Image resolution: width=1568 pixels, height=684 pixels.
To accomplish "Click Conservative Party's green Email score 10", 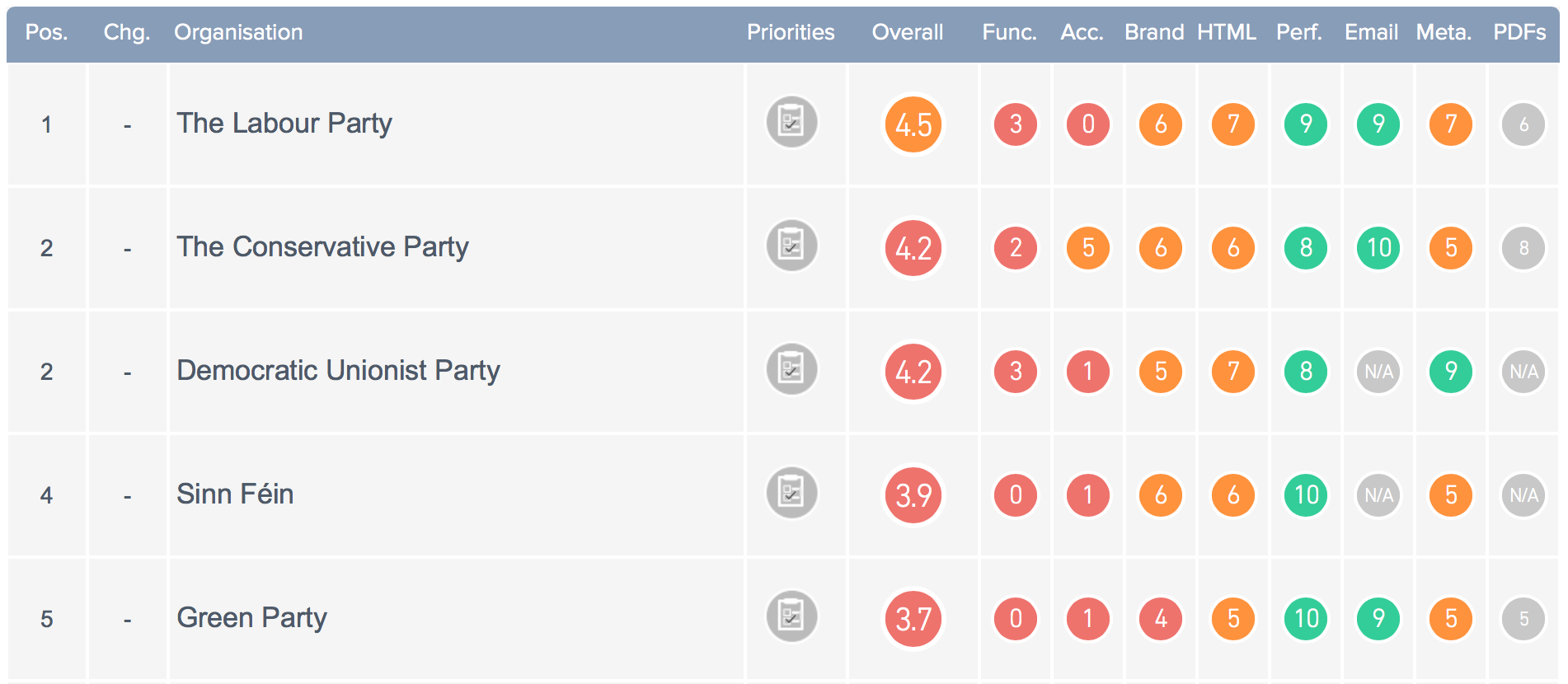I will click(1378, 248).
